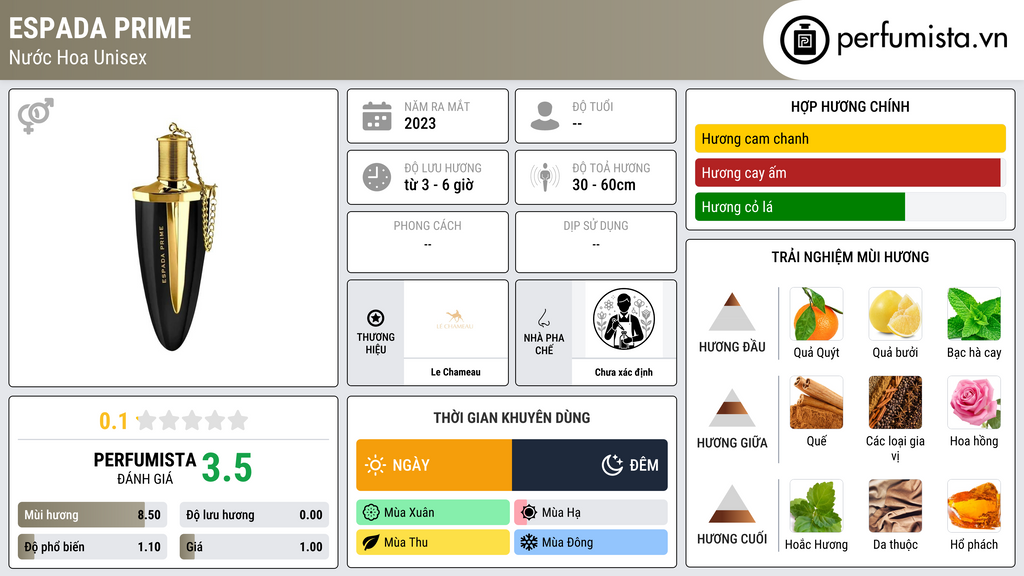The height and width of the screenshot is (576, 1024).
Task: Click the calendar icon for release year
Action: point(377,116)
